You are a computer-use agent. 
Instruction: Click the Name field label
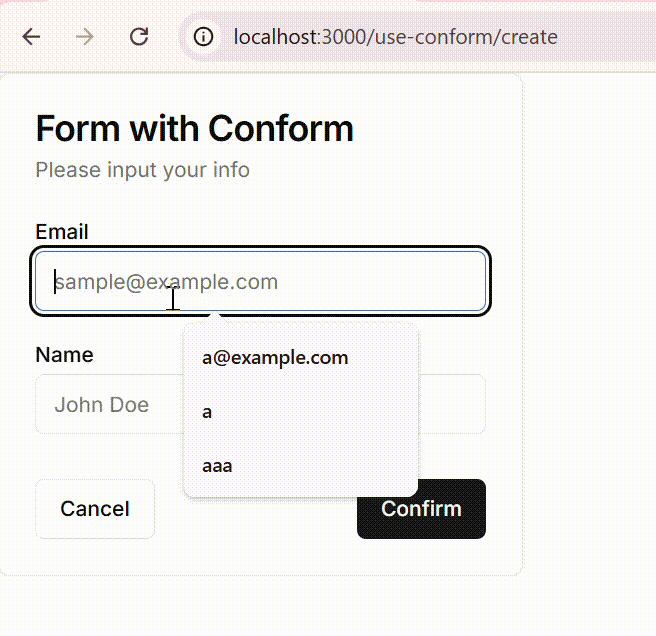64,355
